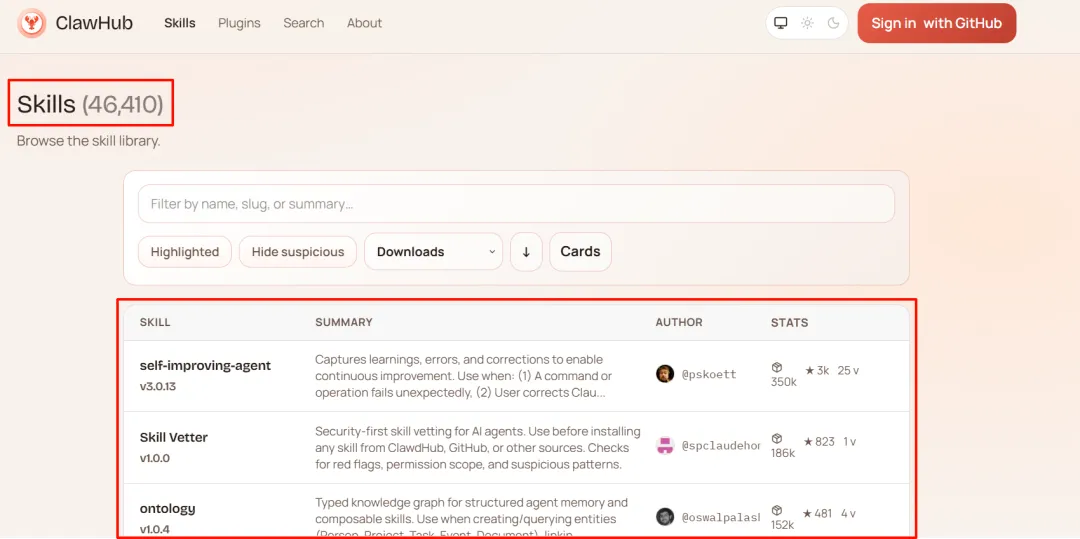This screenshot has height=539, width=1080.
Task: Click downloads cube icon in Skill Vetter row
Action: click(777, 439)
